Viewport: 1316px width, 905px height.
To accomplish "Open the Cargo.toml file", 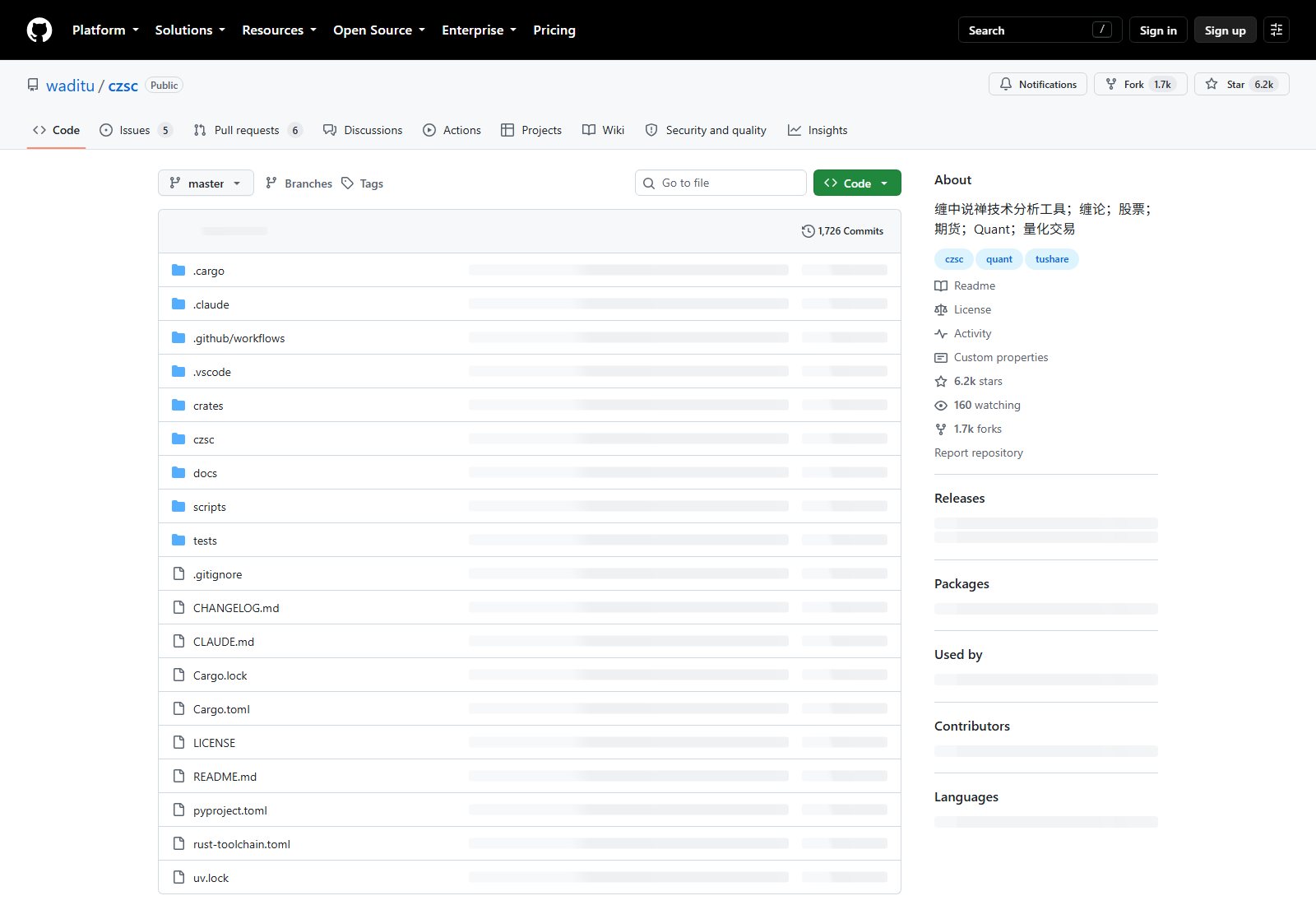I will (221, 709).
